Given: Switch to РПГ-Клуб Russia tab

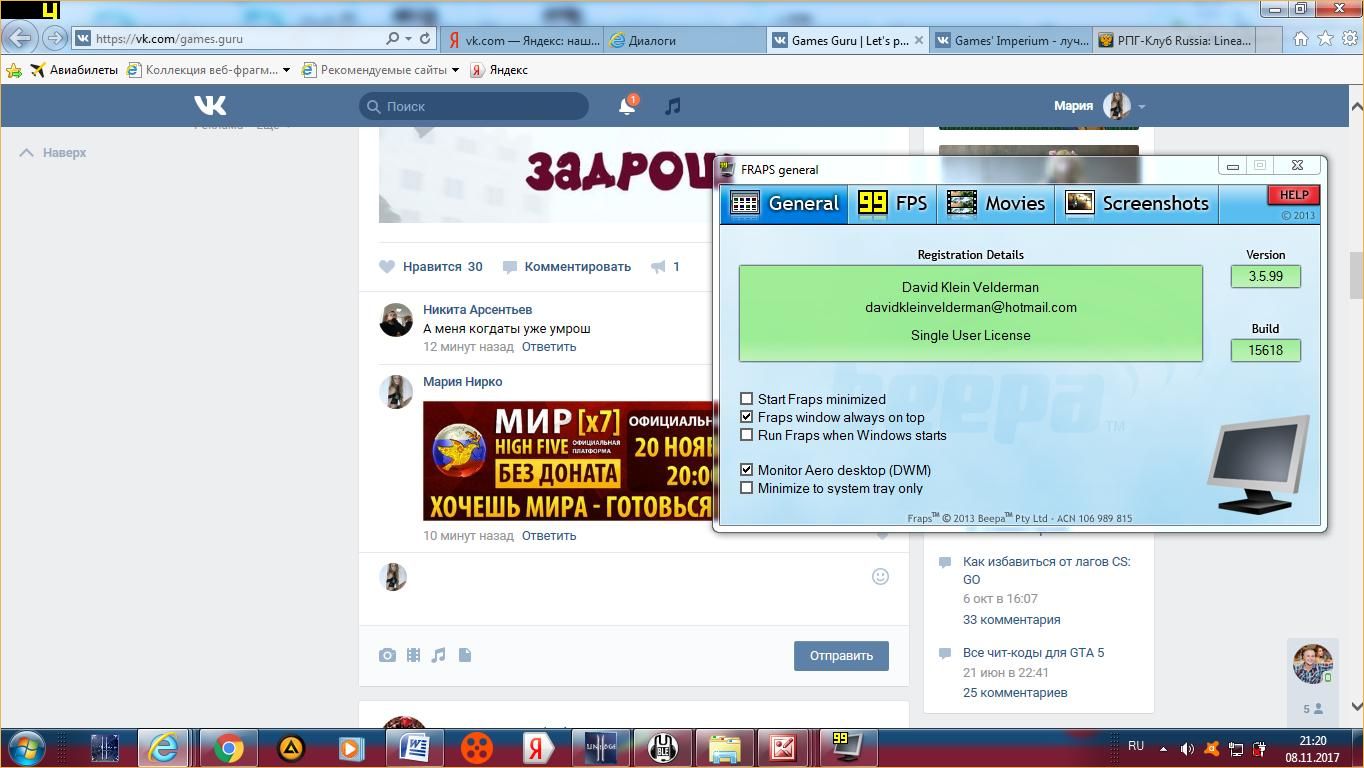Looking at the screenshot, I should (x=1174, y=40).
